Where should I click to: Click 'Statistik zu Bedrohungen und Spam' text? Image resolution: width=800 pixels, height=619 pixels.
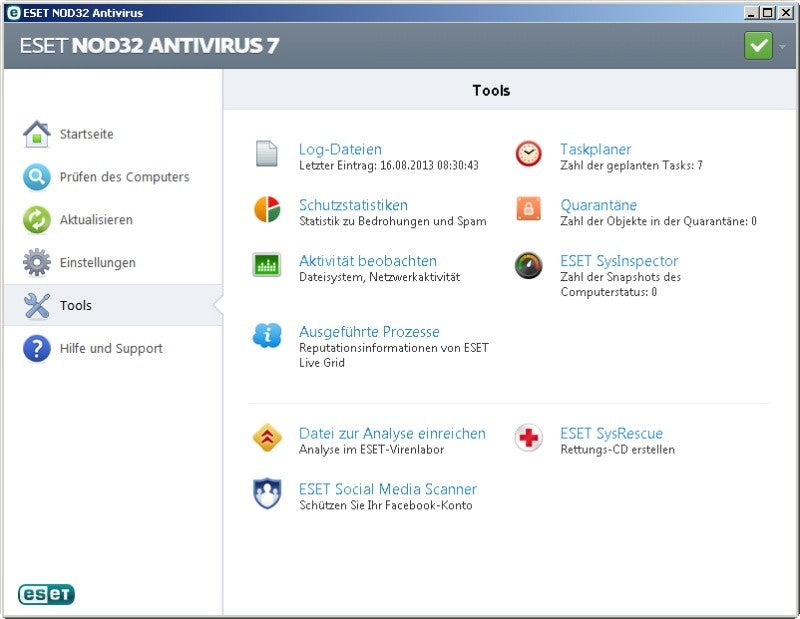tap(392, 221)
